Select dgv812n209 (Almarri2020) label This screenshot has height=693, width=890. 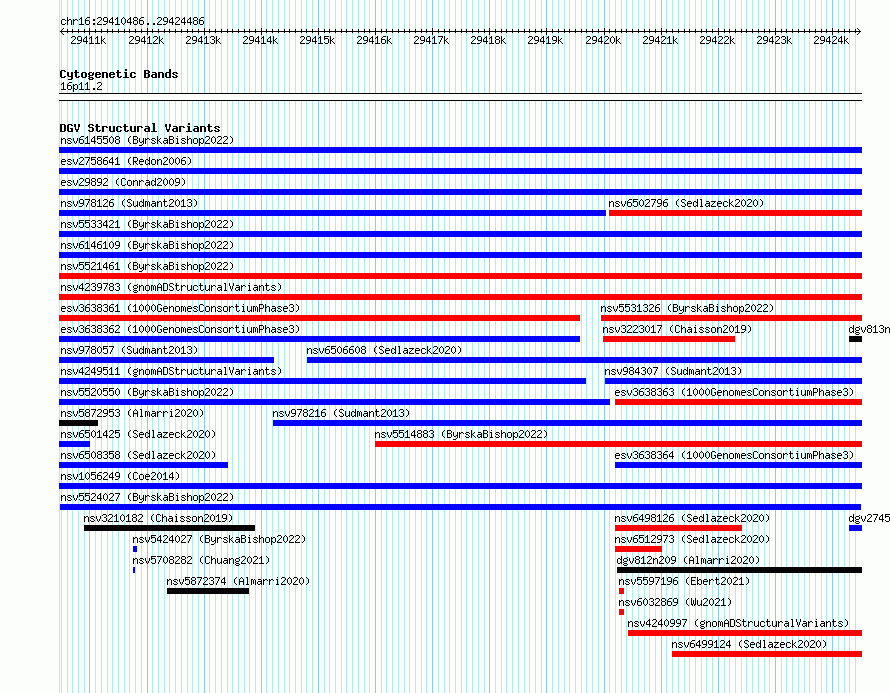pyautogui.click(x=688, y=560)
